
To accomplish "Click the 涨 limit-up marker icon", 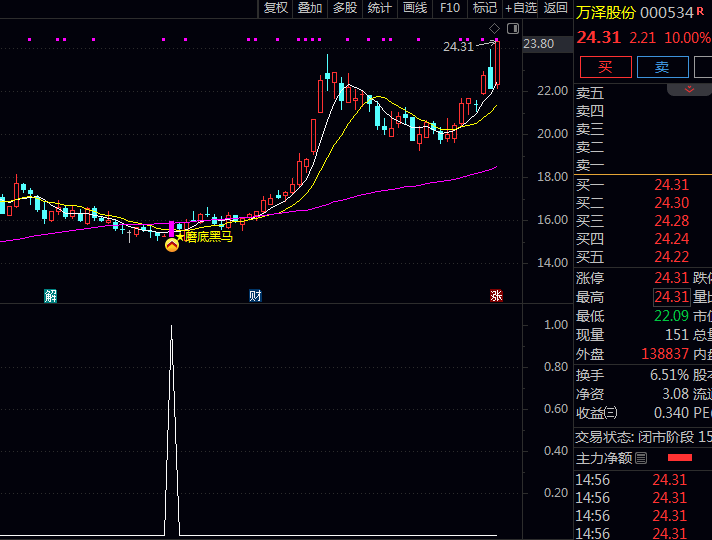I will tap(496, 296).
